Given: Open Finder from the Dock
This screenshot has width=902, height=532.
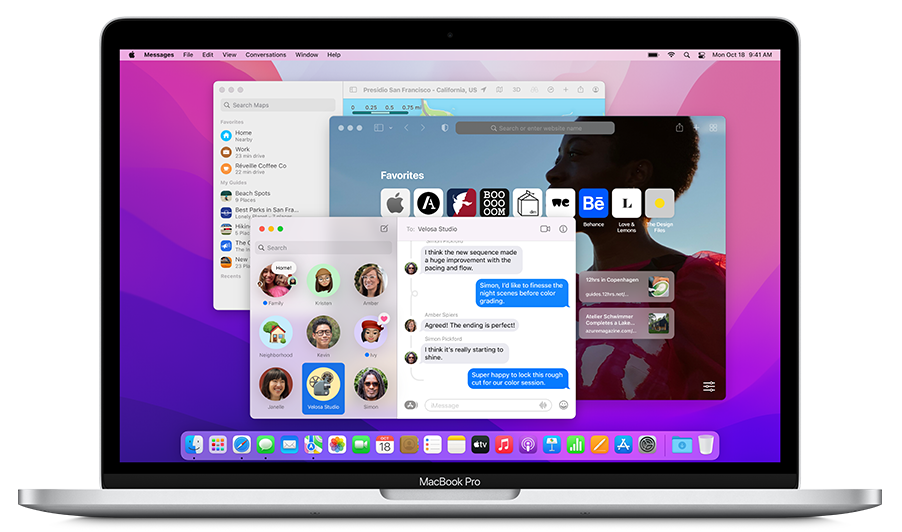Looking at the screenshot, I should pyautogui.click(x=194, y=445).
